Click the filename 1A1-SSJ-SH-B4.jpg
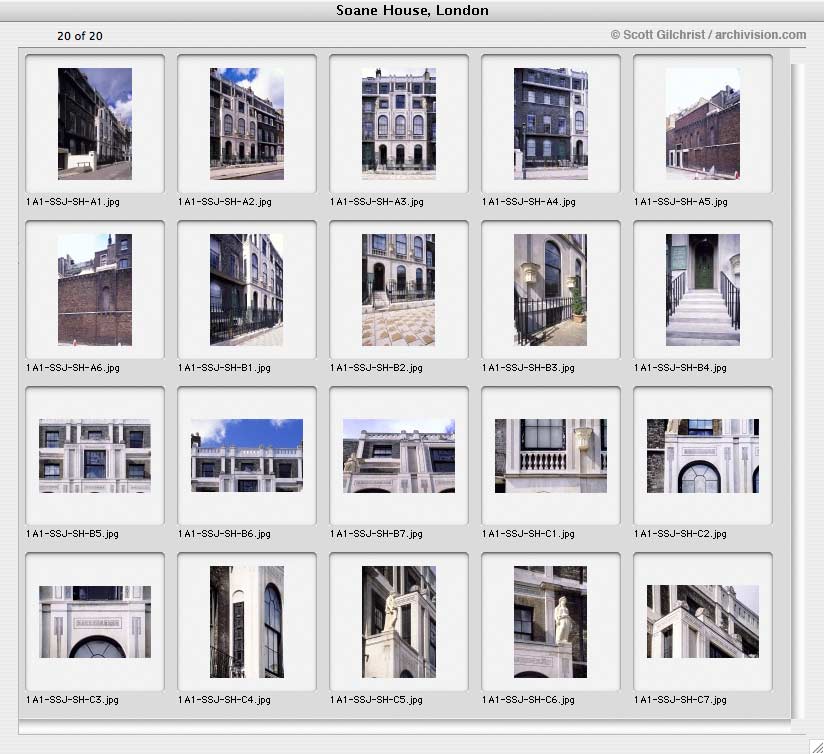824x754 pixels. [681, 368]
